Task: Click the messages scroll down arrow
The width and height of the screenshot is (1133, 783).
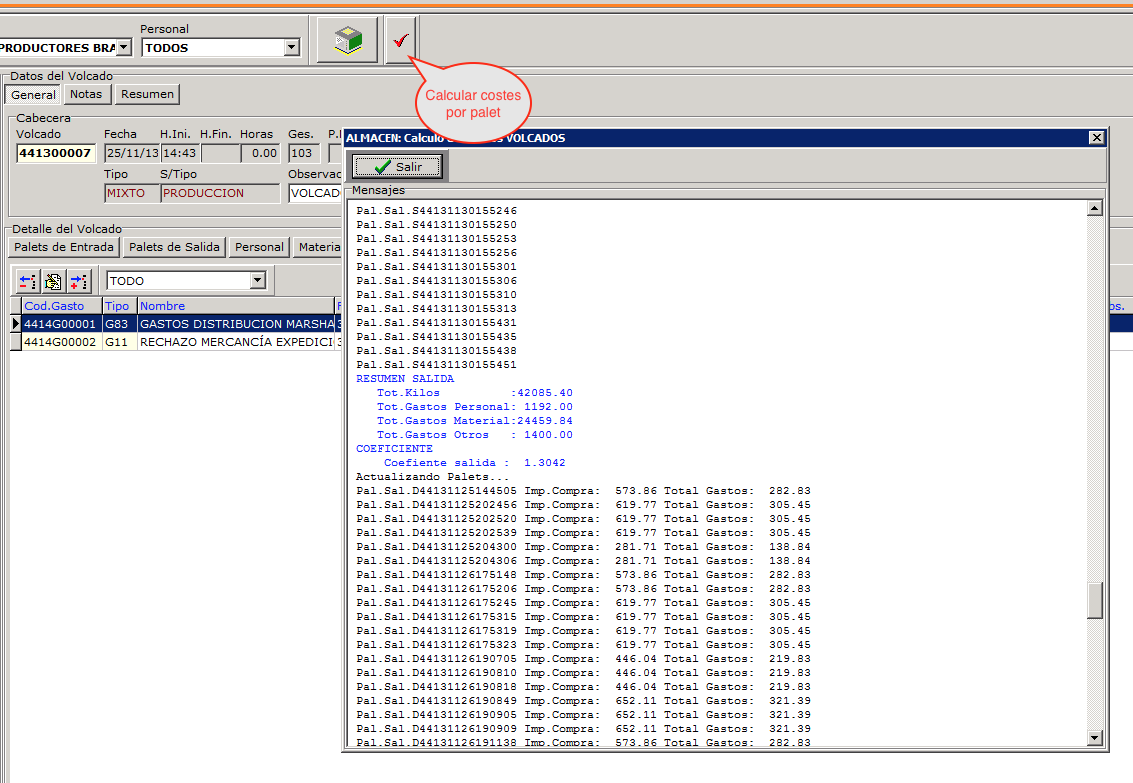Action: pos(1095,738)
